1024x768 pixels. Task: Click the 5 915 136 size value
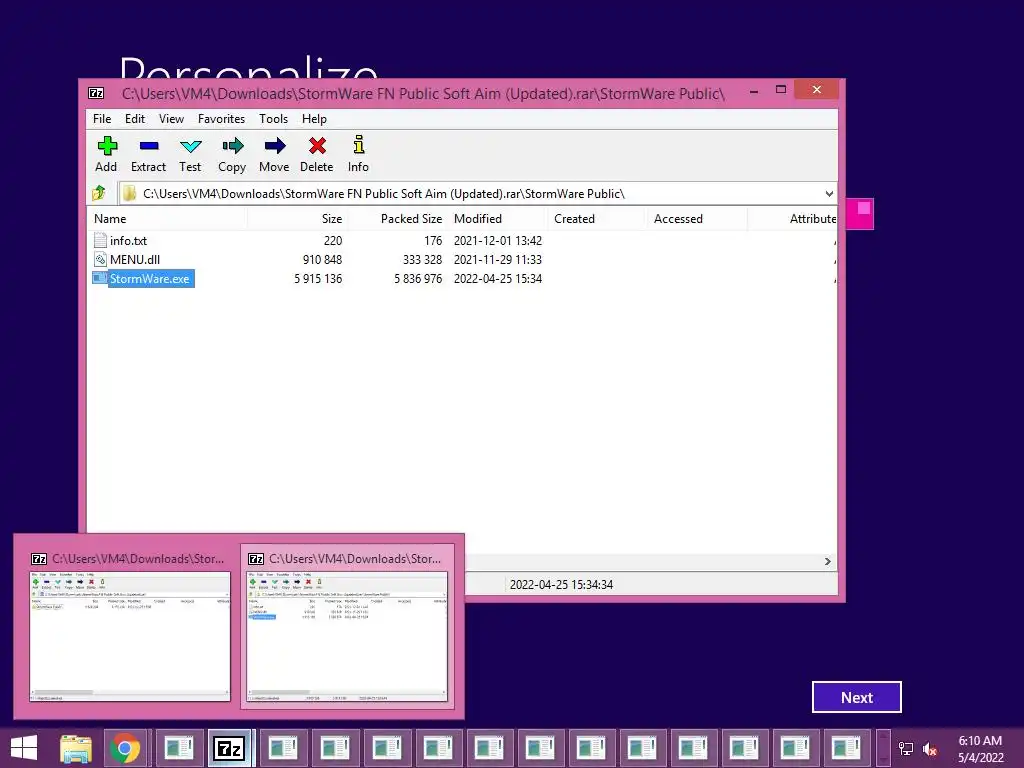(318, 279)
